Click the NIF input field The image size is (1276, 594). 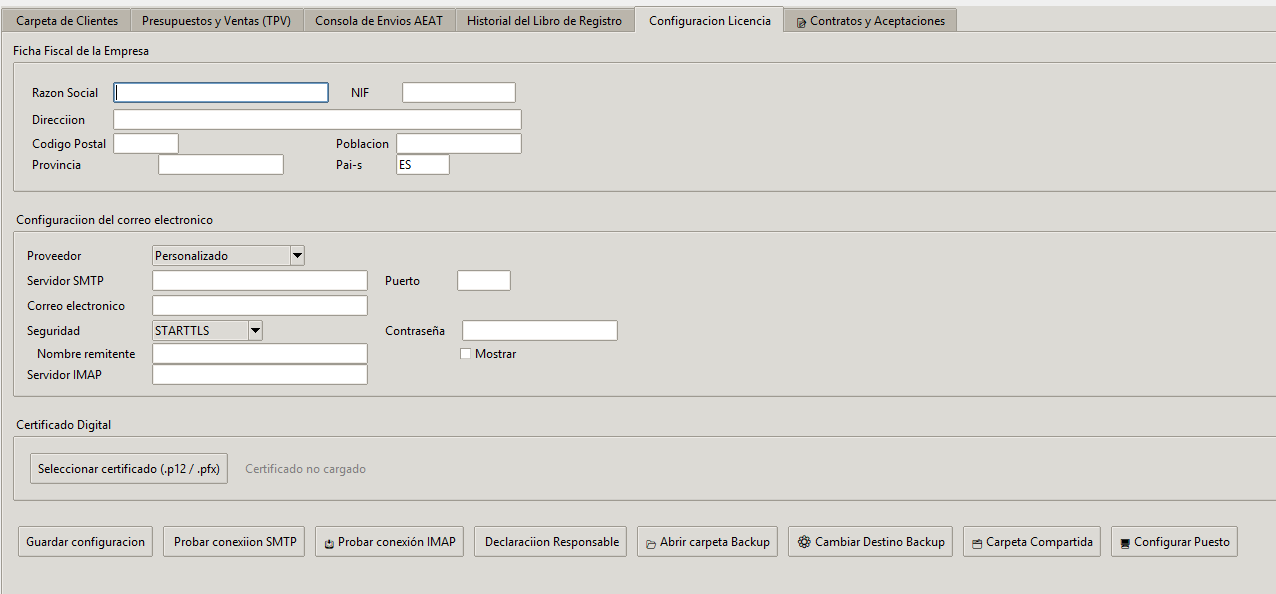(x=459, y=92)
